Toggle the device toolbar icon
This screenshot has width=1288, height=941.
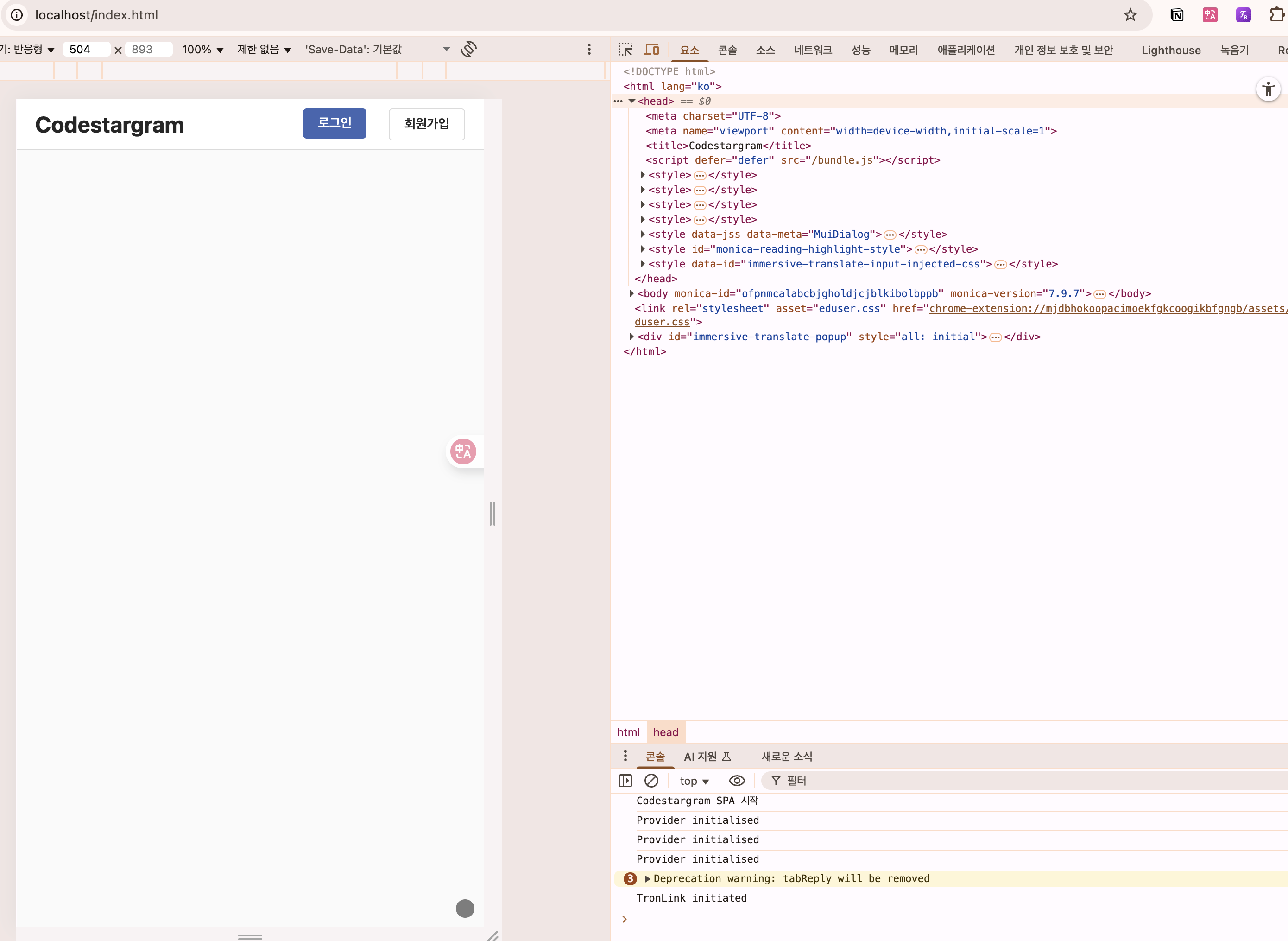point(652,50)
